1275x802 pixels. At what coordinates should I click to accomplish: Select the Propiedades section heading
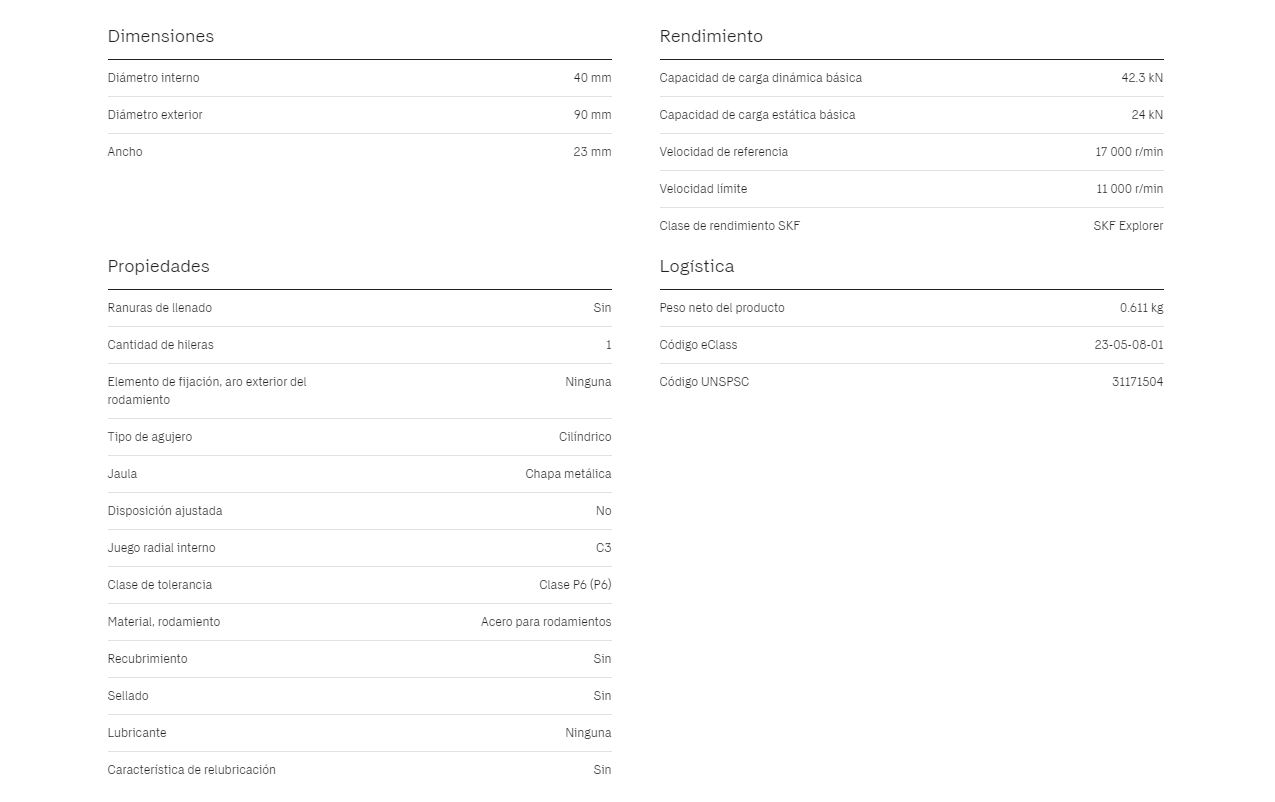pos(158,266)
